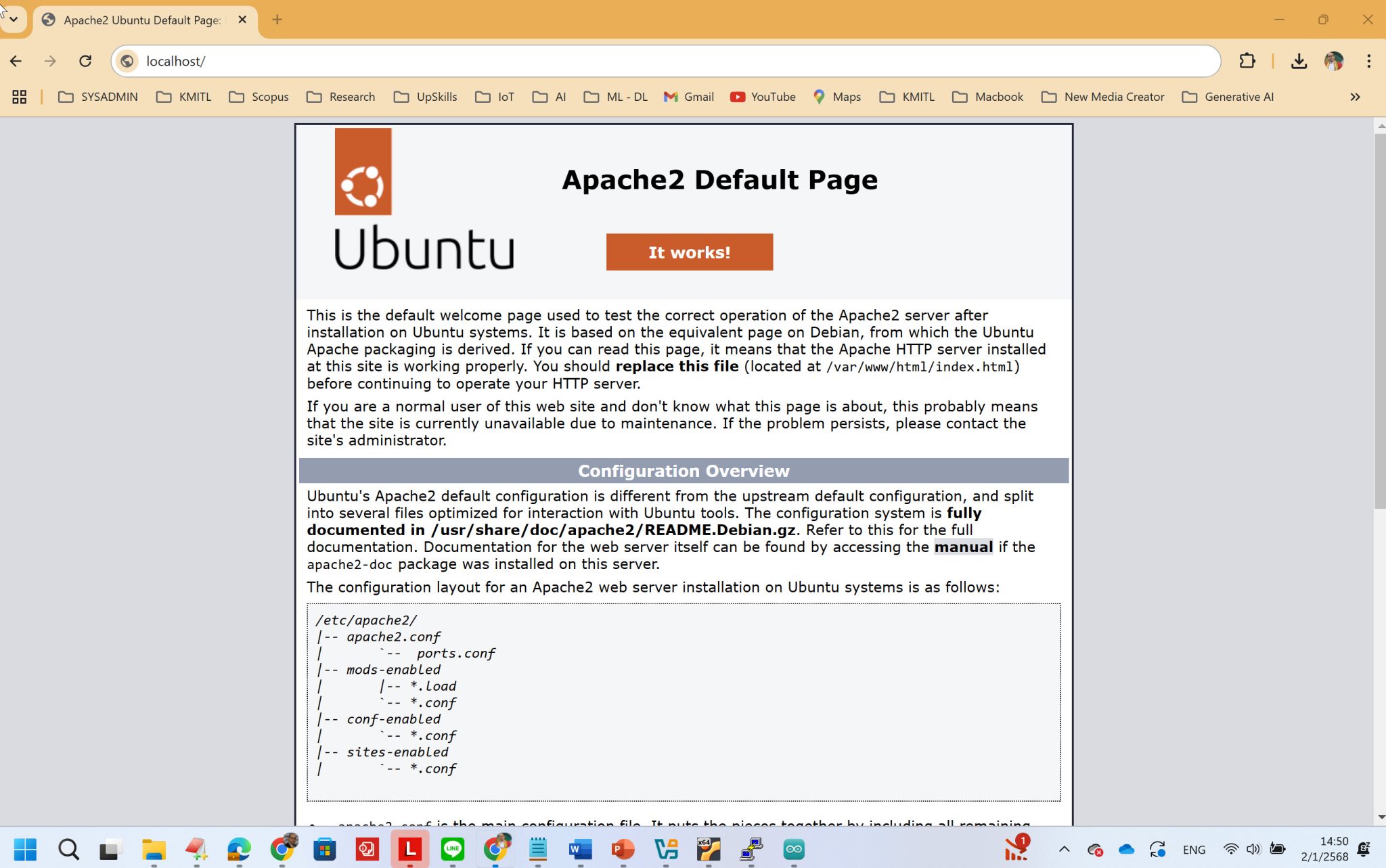This screenshot has width=1386, height=868.
Task: Click the browser profile avatar
Action: pyautogui.click(x=1333, y=61)
